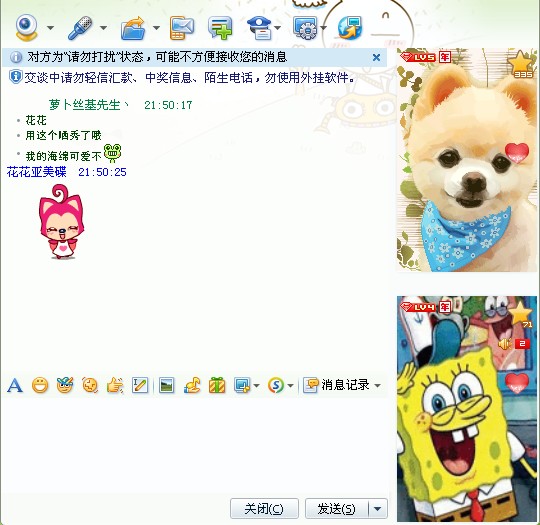Start a voice call with the microphone icon
The image size is (540, 525).
point(80,28)
